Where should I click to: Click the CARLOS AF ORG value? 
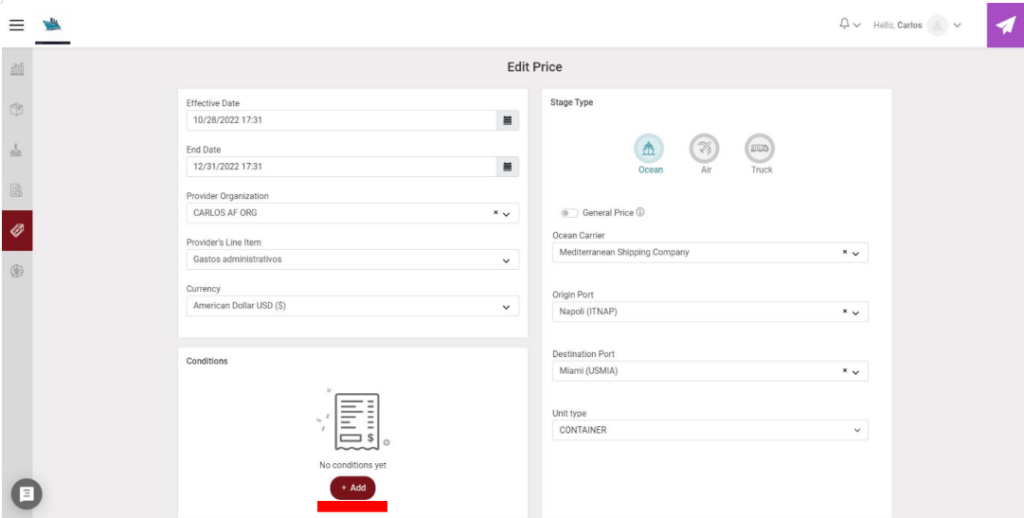[225, 213]
